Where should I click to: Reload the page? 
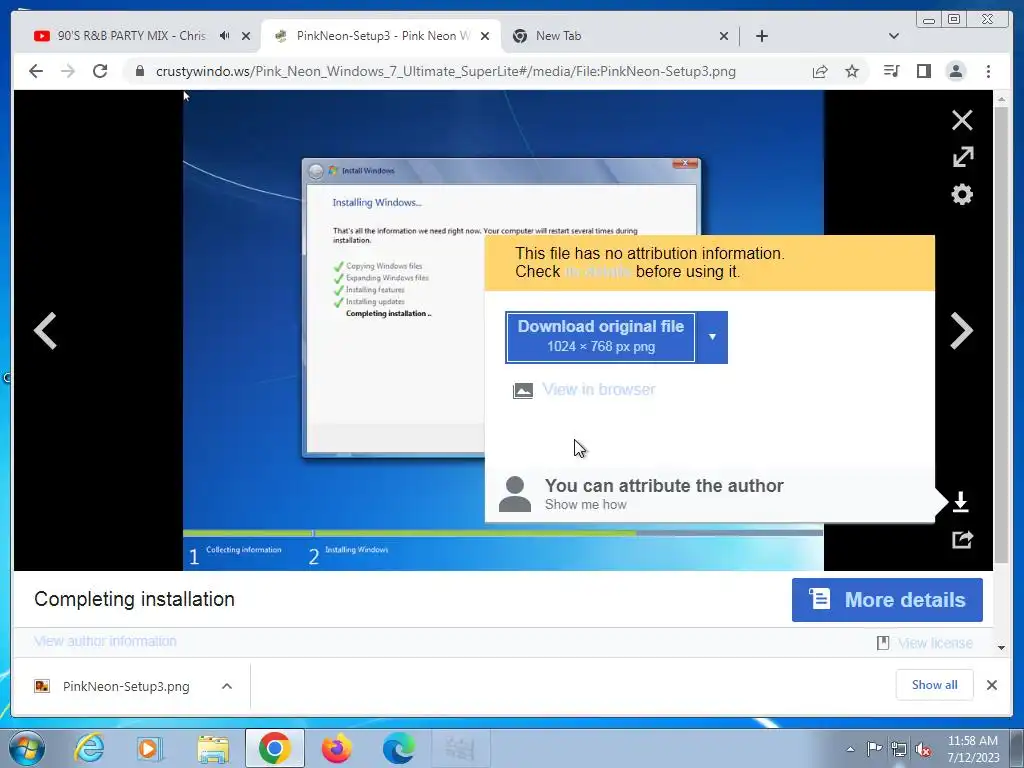(100, 71)
